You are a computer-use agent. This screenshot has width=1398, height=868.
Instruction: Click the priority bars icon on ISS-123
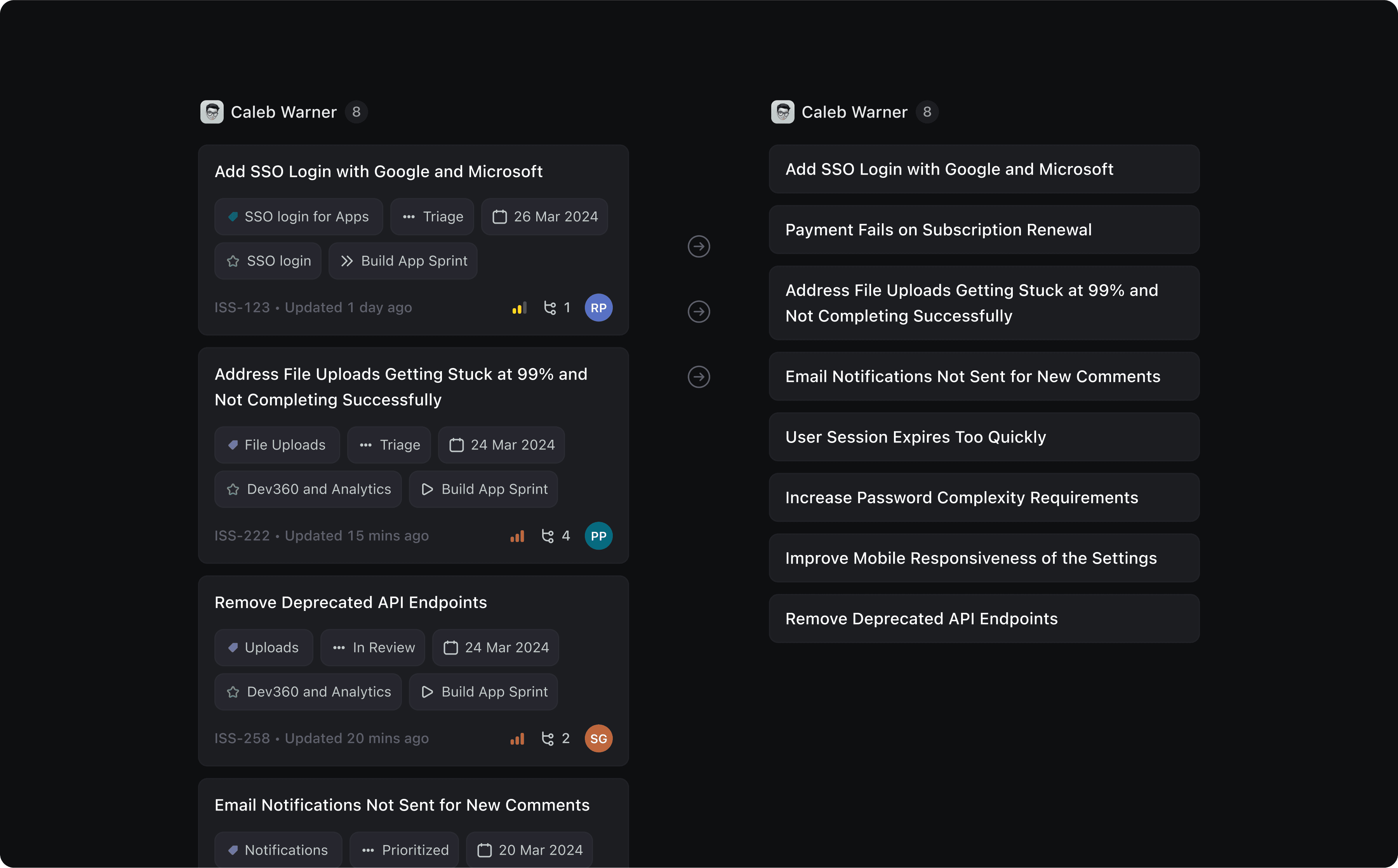pyautogui.click(x=519, y=308)
